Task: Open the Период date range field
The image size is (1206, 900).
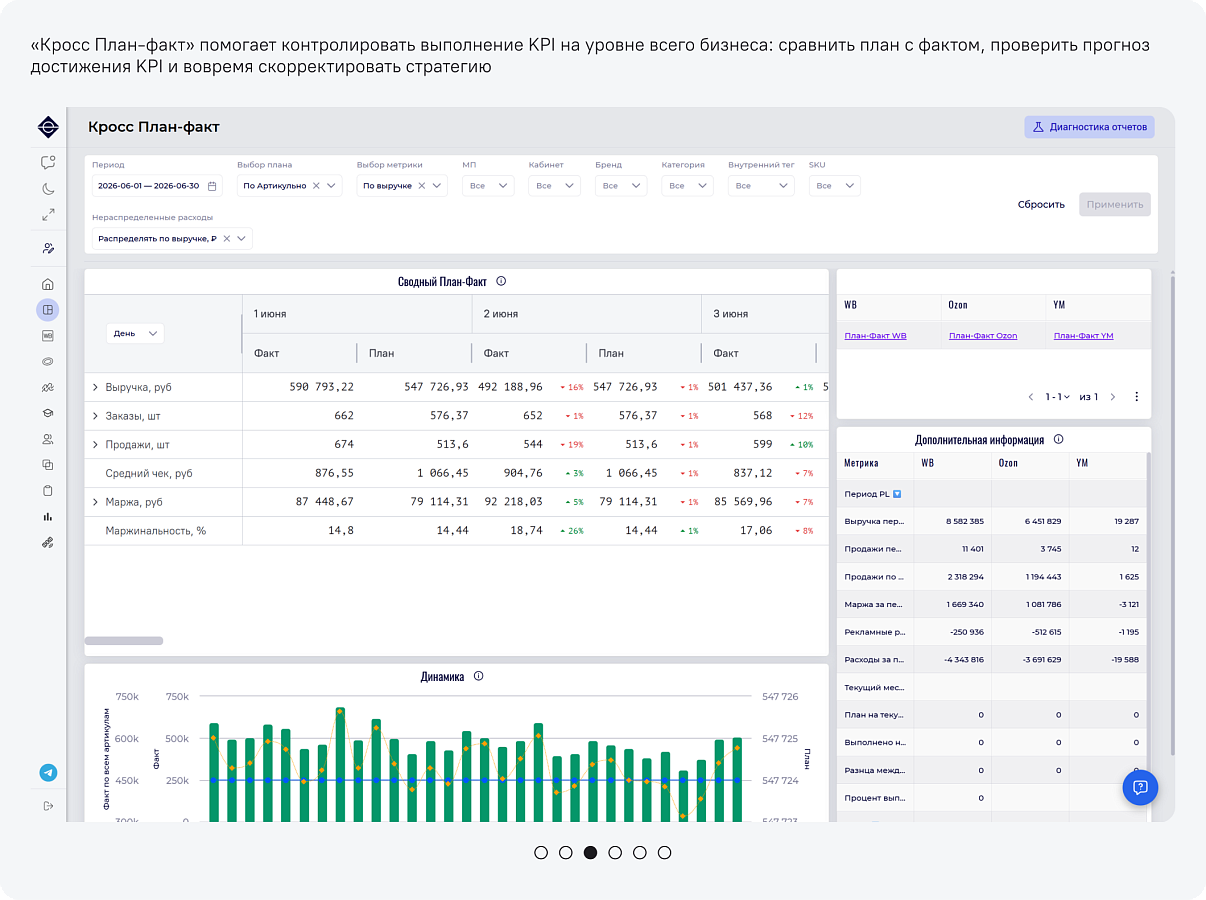Action: coord(156,186)
